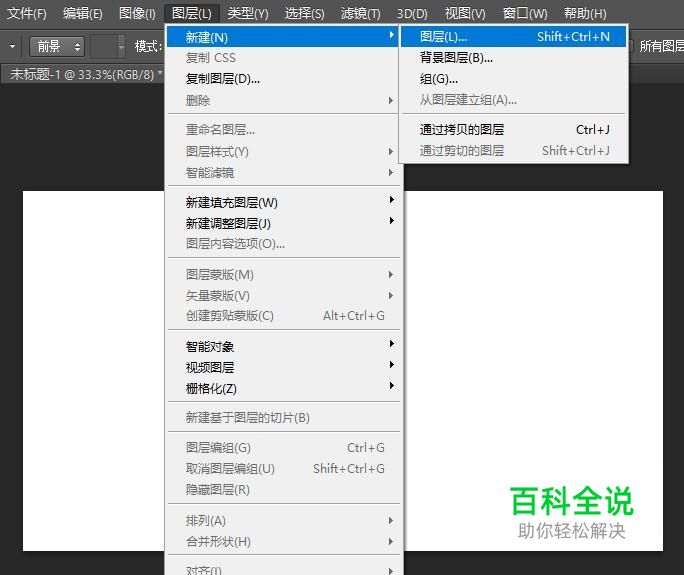The height and width of the screenshot is (575, 684).
Task: Open the tool preset picker arrow
Action: pyautogui.click(x=12, y=46)
